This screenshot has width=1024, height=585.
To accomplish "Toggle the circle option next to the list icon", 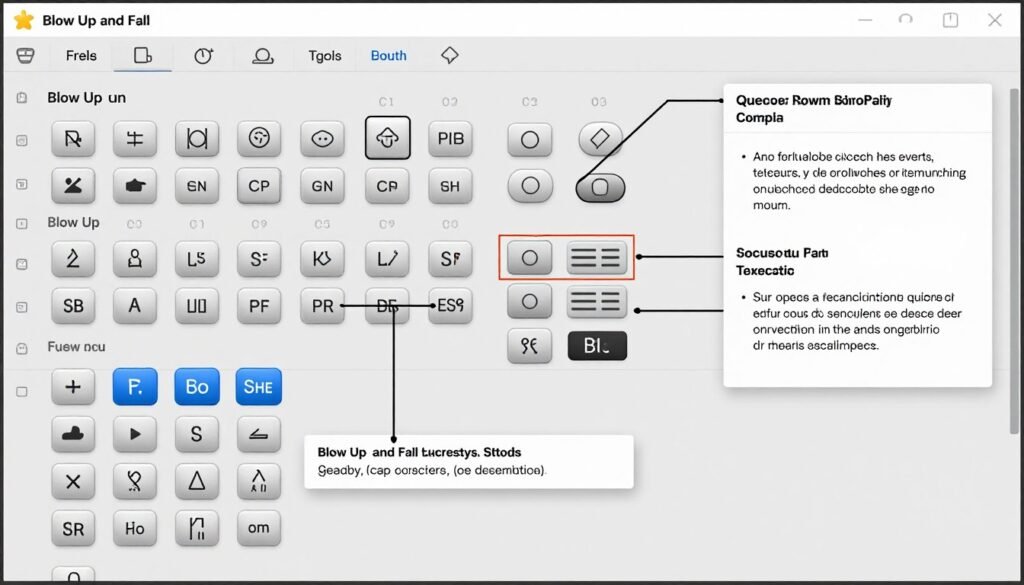I will pos(529,302).
